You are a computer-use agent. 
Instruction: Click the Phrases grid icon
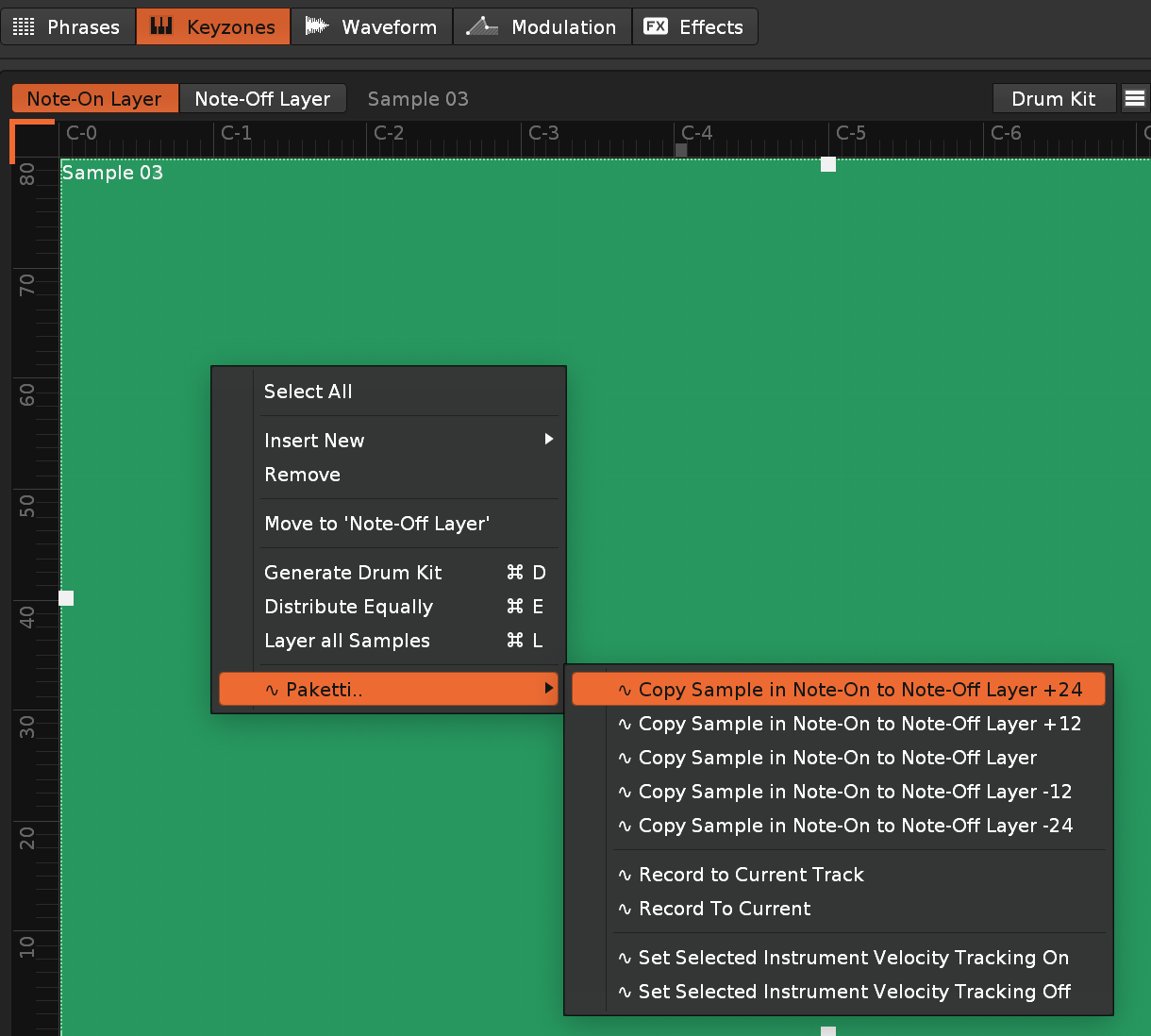tap(24, 26)
